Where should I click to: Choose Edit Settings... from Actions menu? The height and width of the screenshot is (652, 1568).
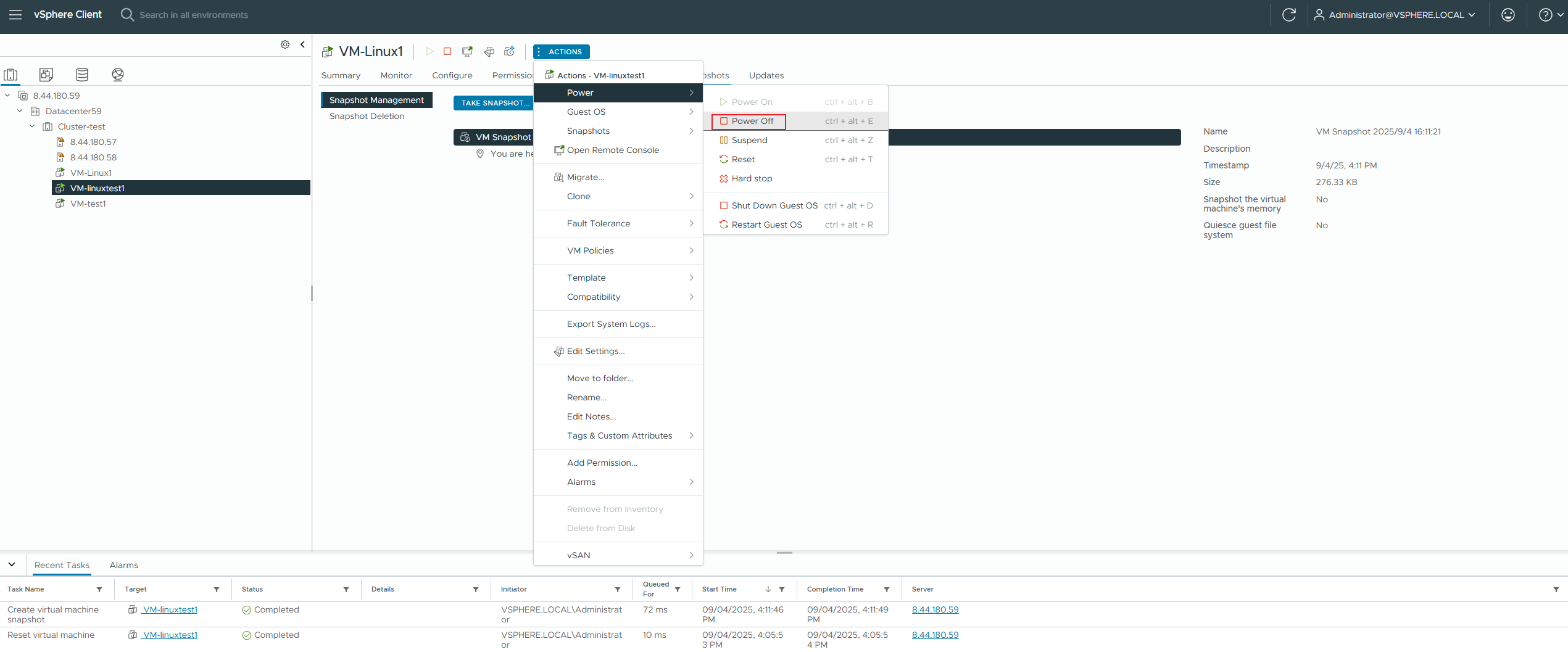click(x=618, y=351)
